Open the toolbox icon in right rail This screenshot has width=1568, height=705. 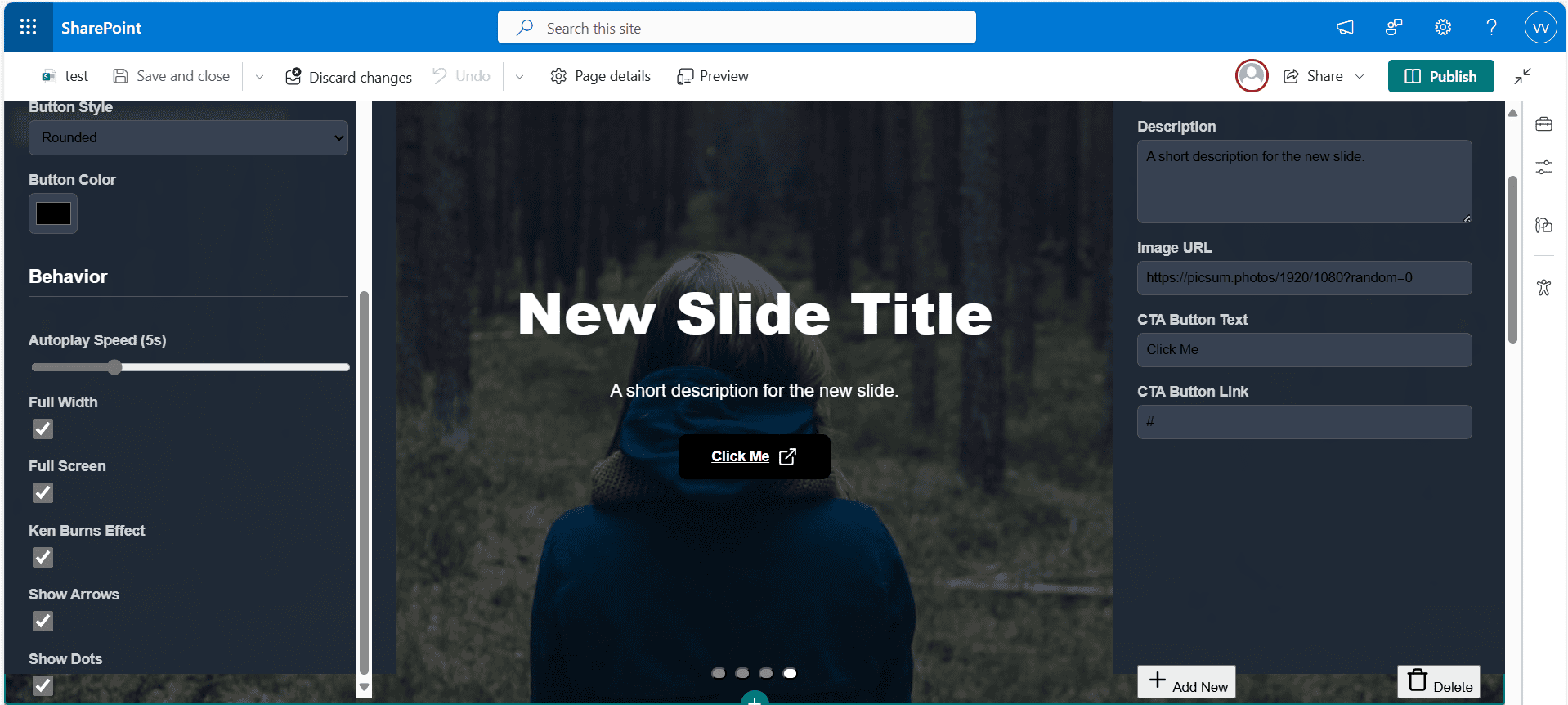tap(1543, 124)
